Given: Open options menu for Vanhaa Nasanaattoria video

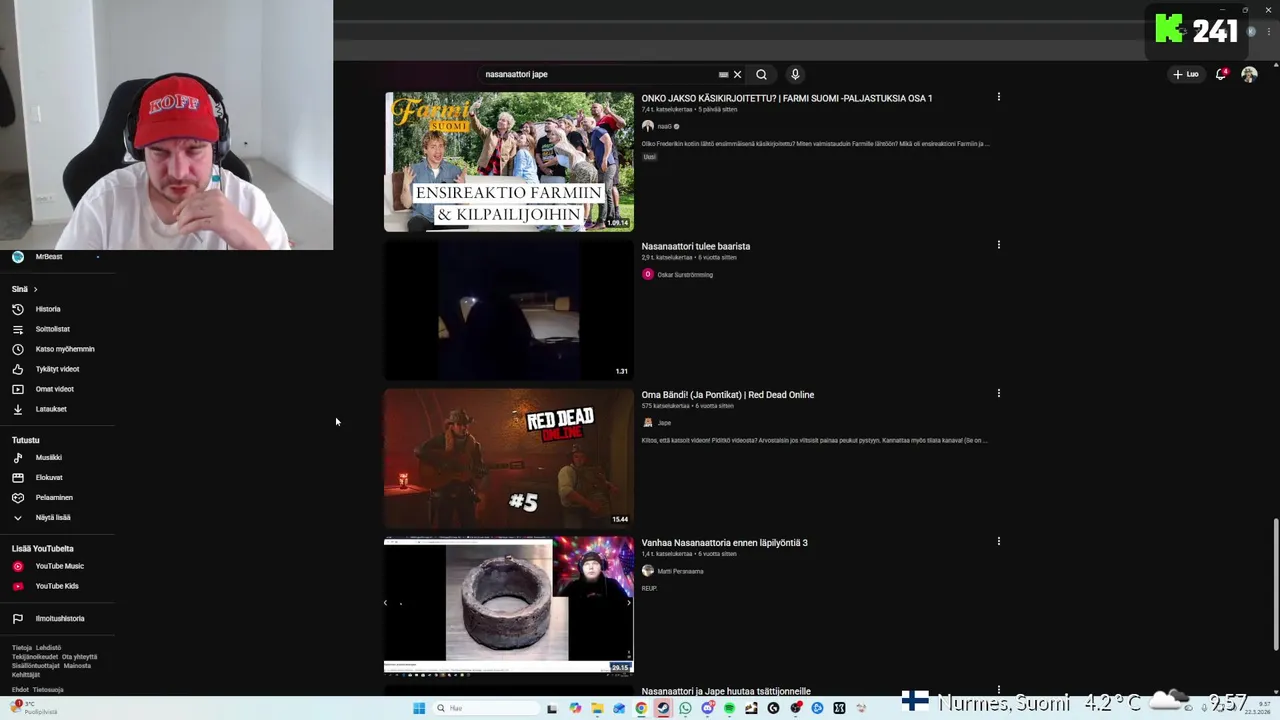Looking at the screenshot, I should [998, 541].
